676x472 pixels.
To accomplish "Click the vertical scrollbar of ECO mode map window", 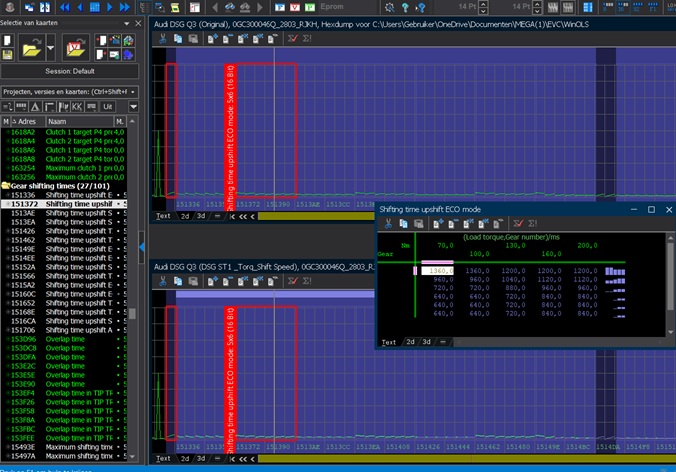I will point(670,284).
